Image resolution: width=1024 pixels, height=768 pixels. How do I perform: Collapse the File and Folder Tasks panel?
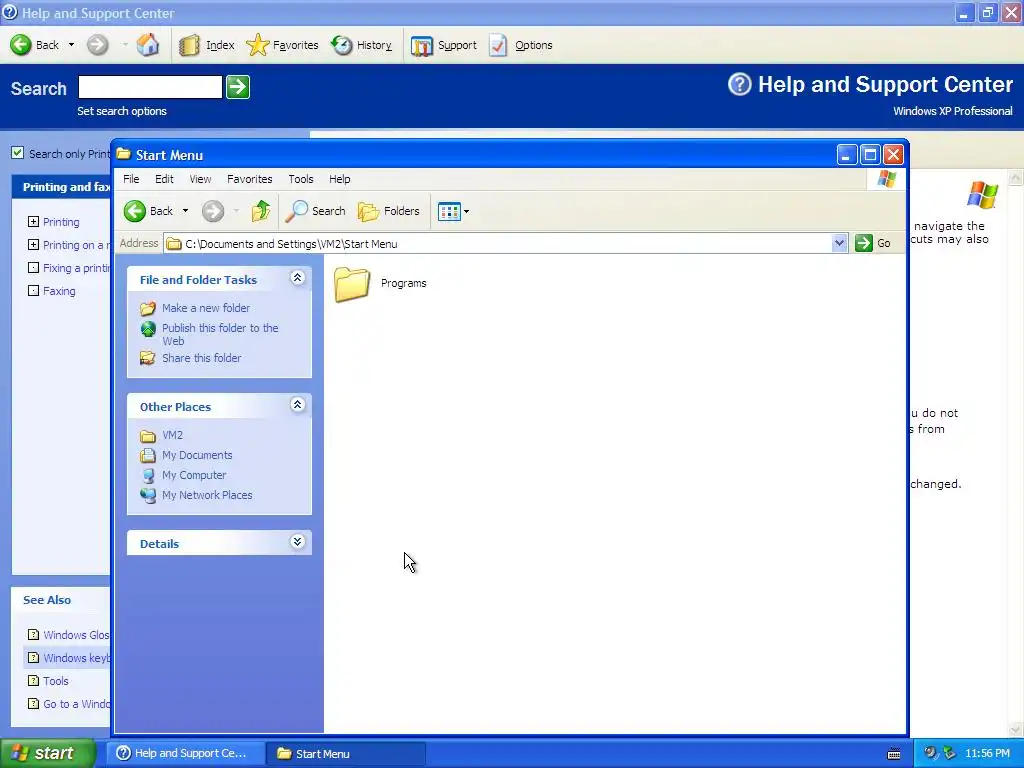[297, 278]
